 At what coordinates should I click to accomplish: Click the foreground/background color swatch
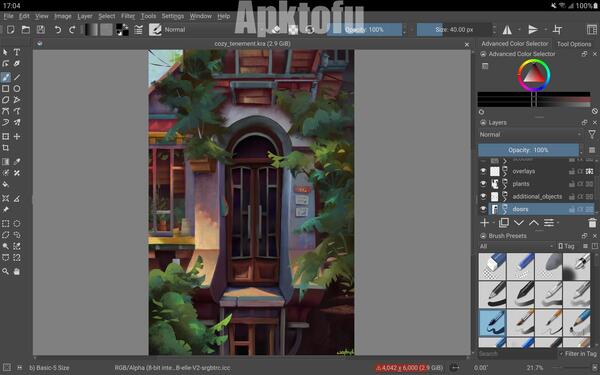122,29
